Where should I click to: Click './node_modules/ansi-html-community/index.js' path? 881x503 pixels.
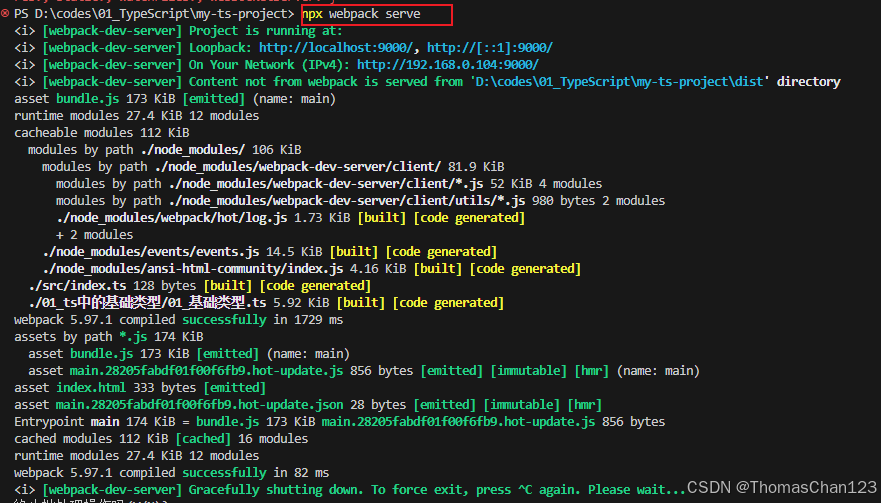click(x=193, y=269)
